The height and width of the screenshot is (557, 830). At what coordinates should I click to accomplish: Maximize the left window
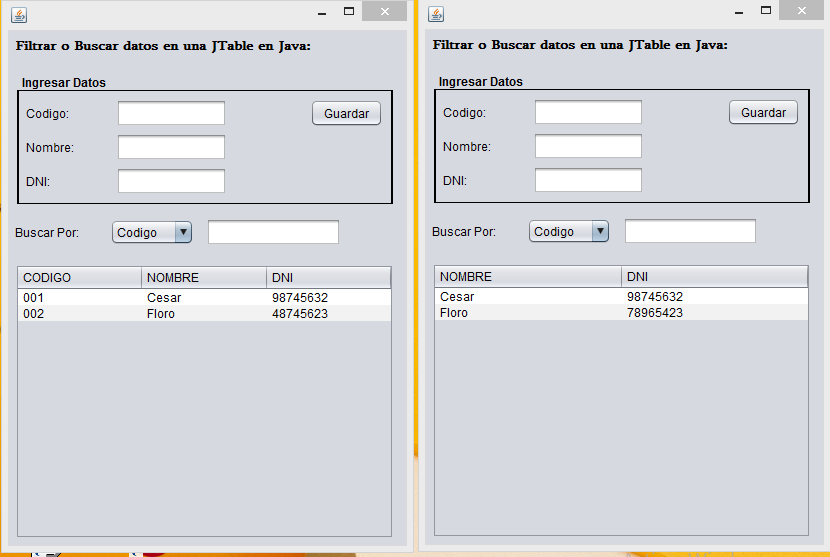[x=349, y=11]
